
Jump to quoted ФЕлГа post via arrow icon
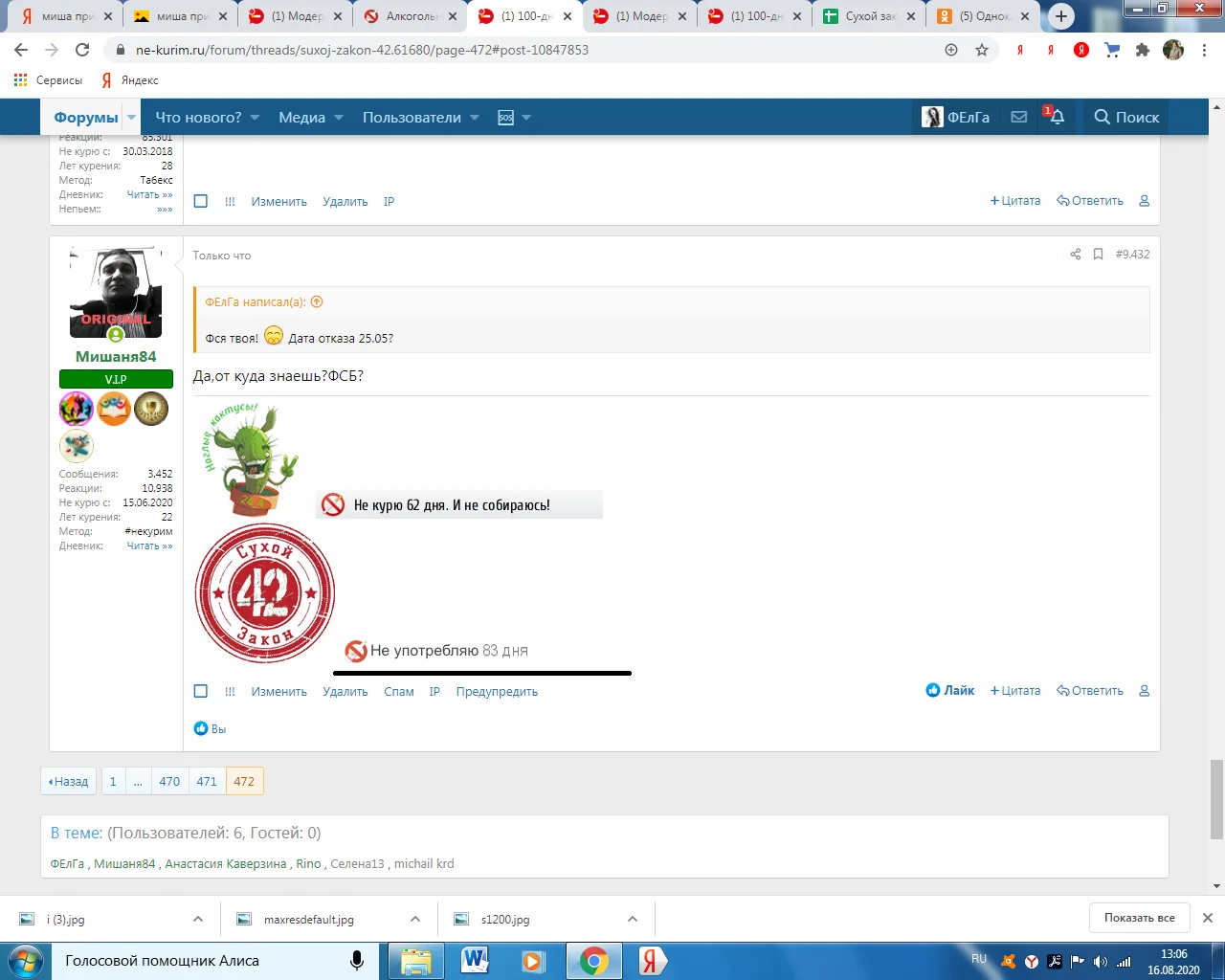[317, 301]
